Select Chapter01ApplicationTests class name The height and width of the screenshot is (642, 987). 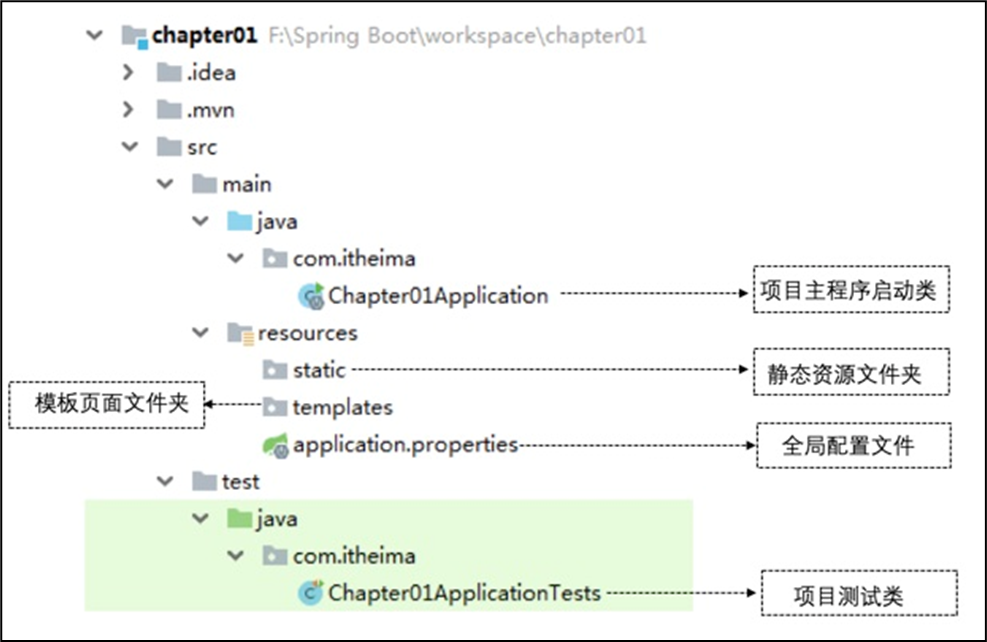[x=464, y=593]
